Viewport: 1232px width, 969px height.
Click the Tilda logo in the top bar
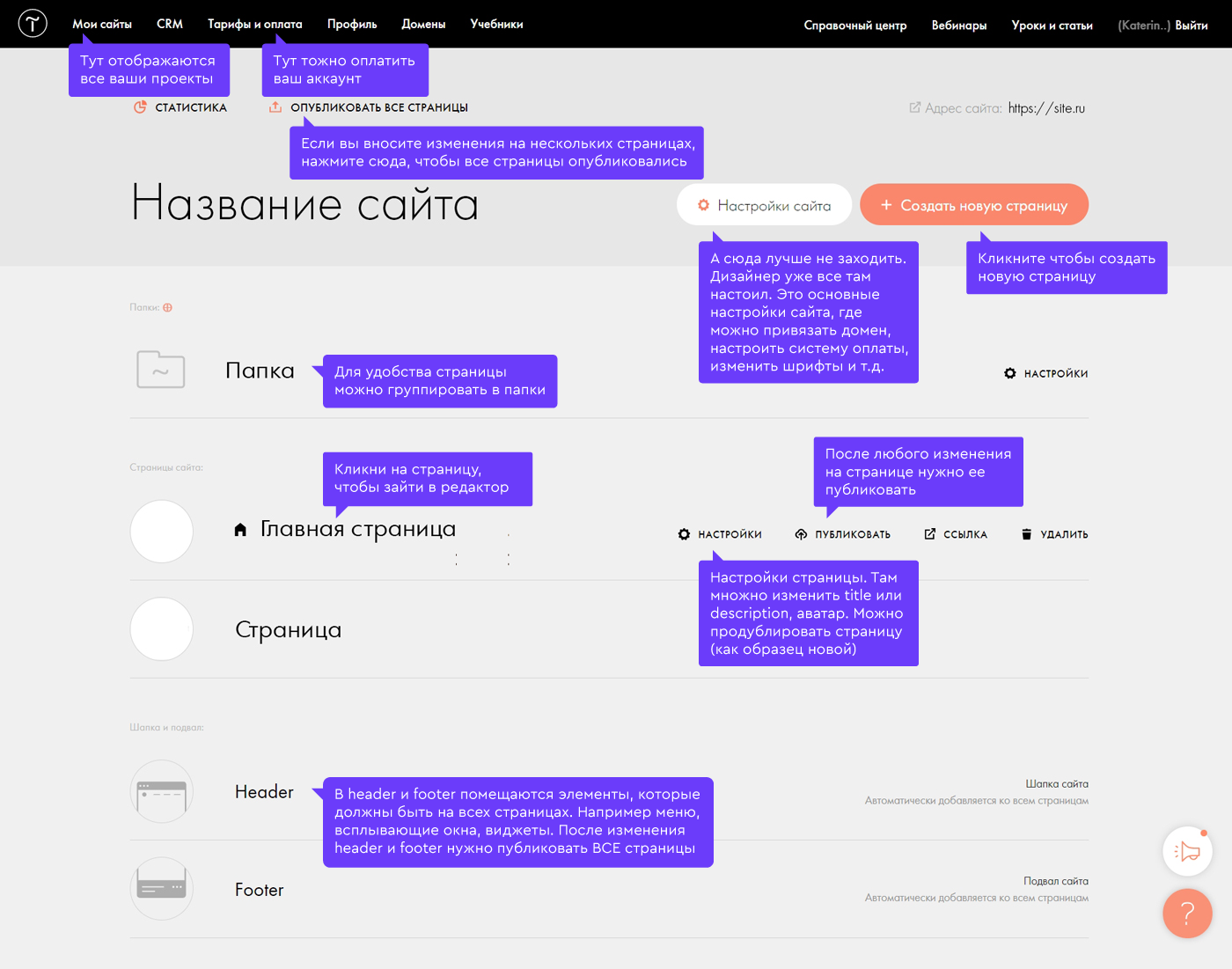click(33, 23)
